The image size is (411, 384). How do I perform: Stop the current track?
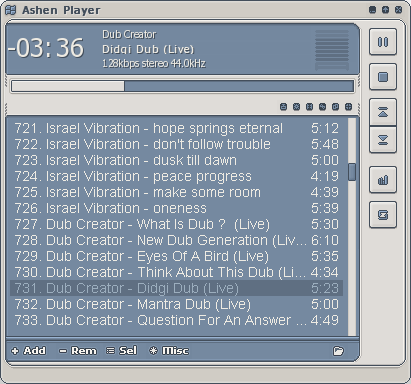pos(383,77)
